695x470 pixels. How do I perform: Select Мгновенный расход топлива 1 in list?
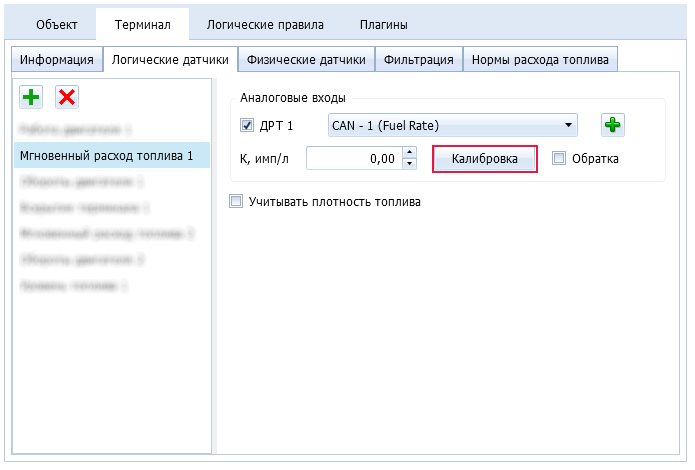tap(107, 155)
